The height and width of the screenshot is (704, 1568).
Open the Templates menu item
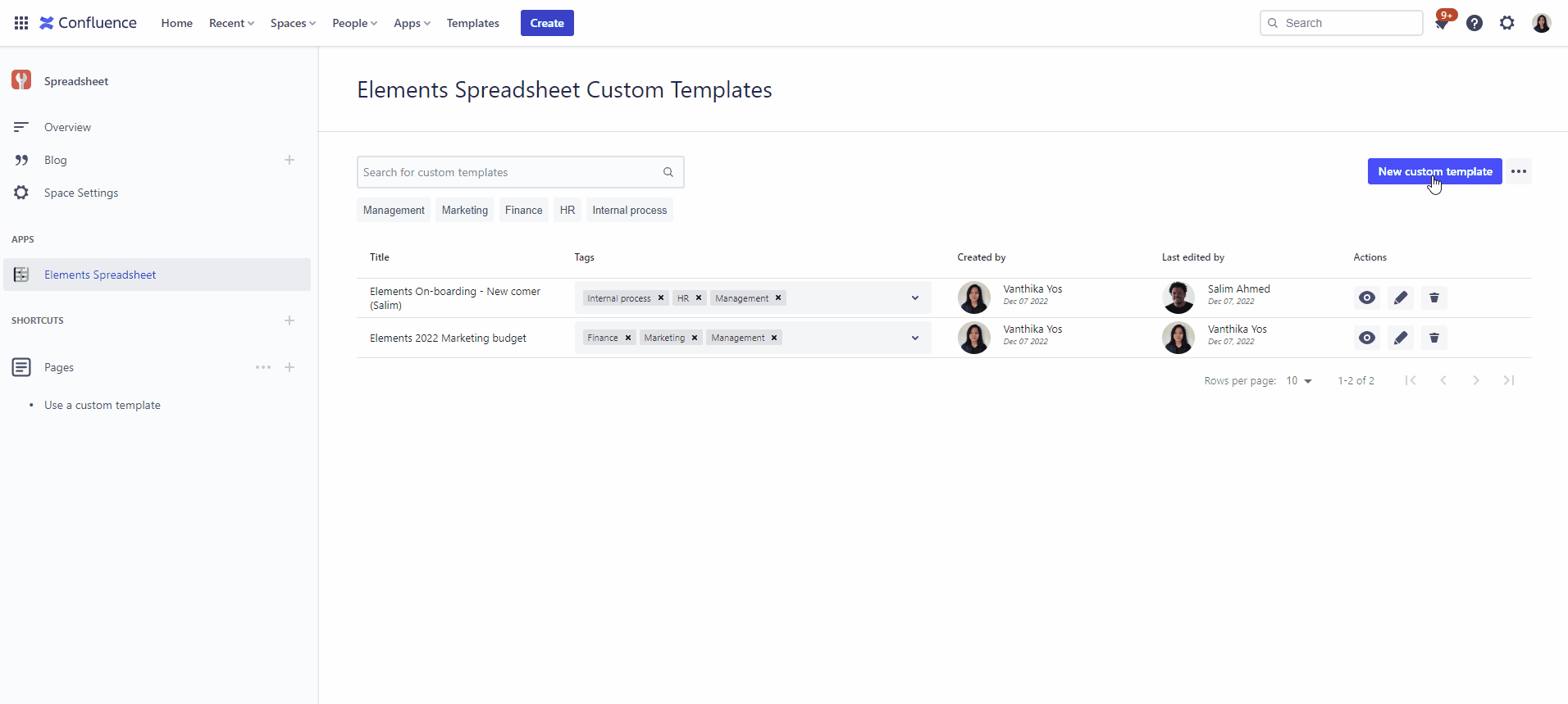472,23
